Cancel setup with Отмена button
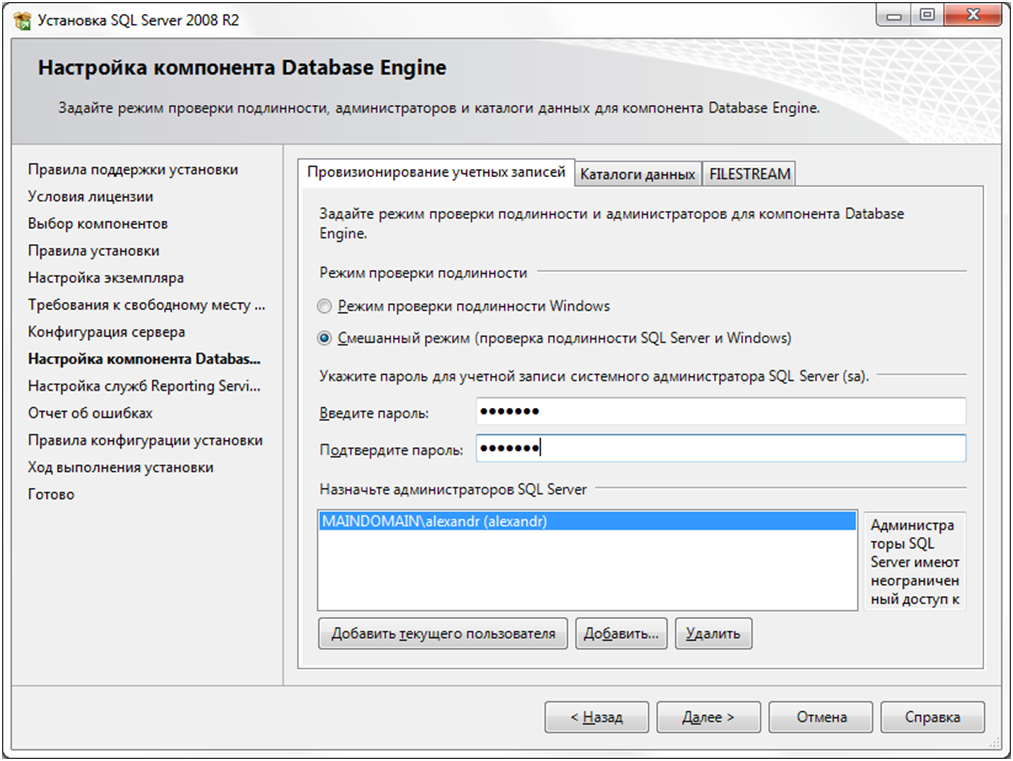This screenshot has height=761, width=1013. (821, 717)
